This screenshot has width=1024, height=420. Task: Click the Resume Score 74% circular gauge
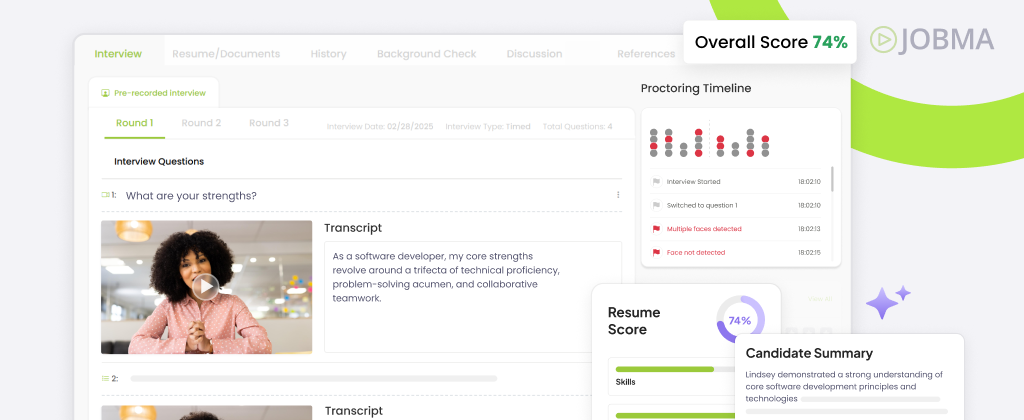(740, 320)
